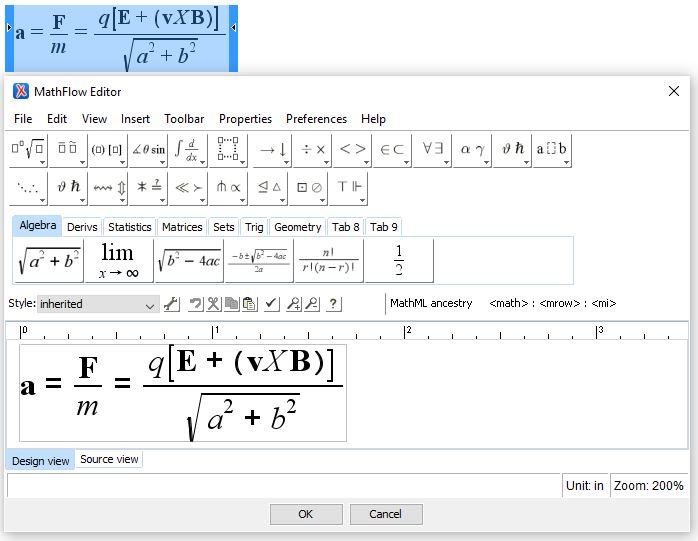Open the wavy and double arrows palette

click(108, 189)
